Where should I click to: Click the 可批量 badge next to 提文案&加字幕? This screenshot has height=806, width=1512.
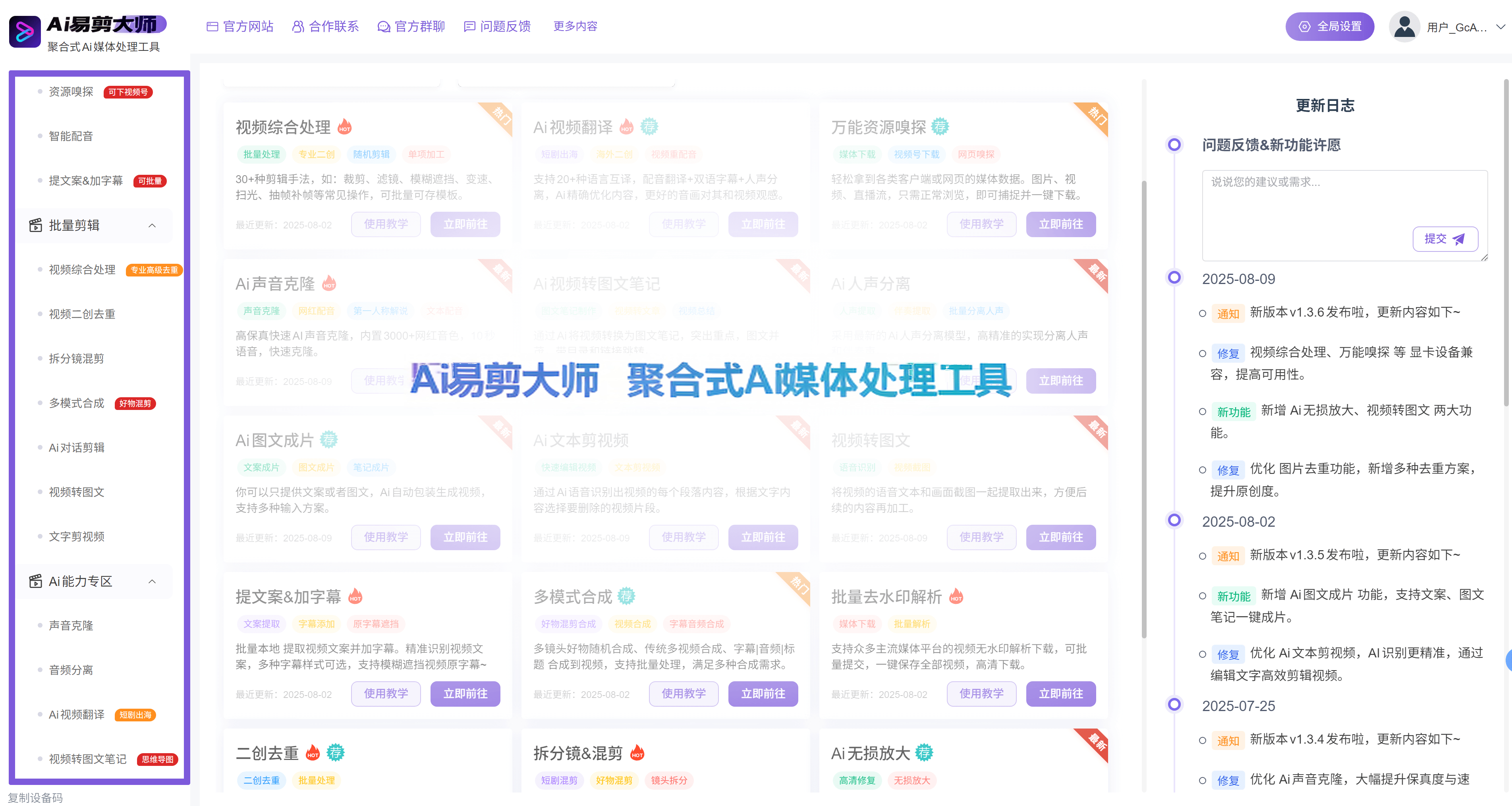(150, 181)
